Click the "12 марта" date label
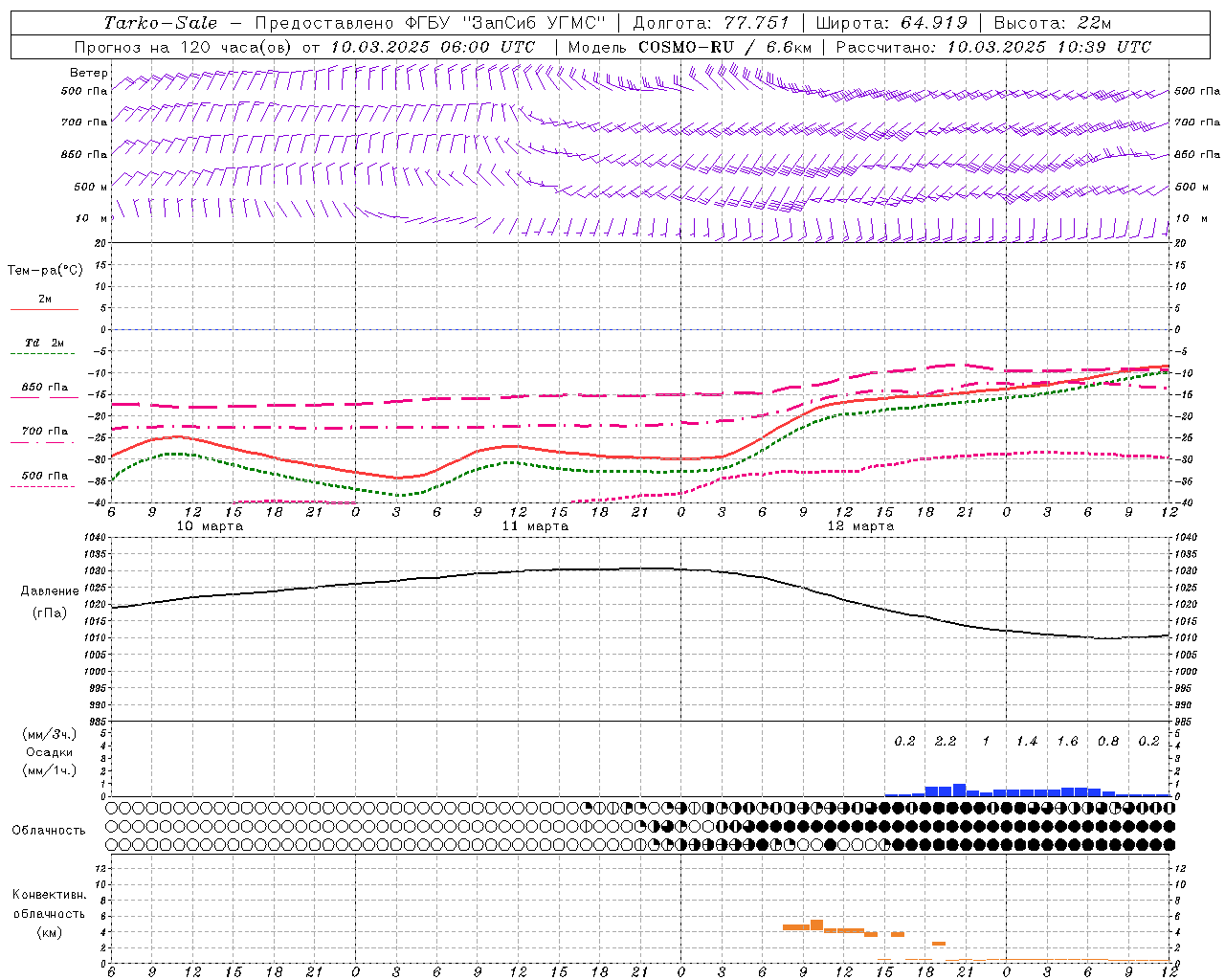 tap(861, 525)
